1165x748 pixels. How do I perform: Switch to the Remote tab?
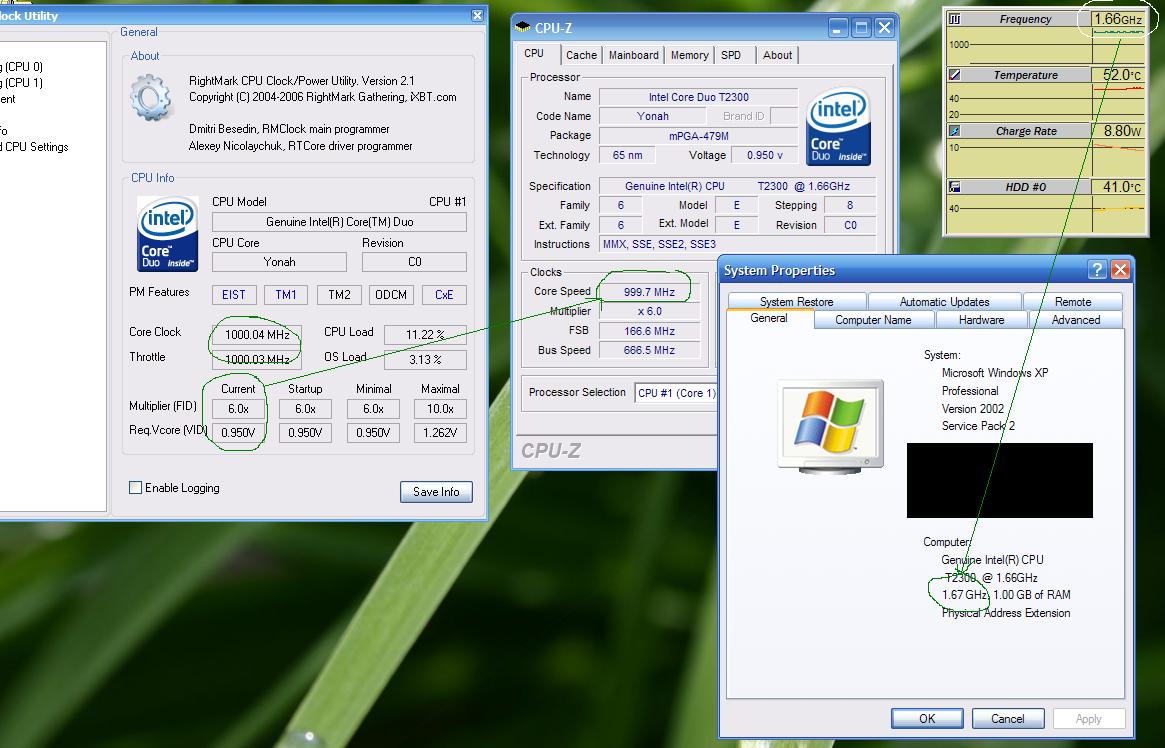point(1073,302)
